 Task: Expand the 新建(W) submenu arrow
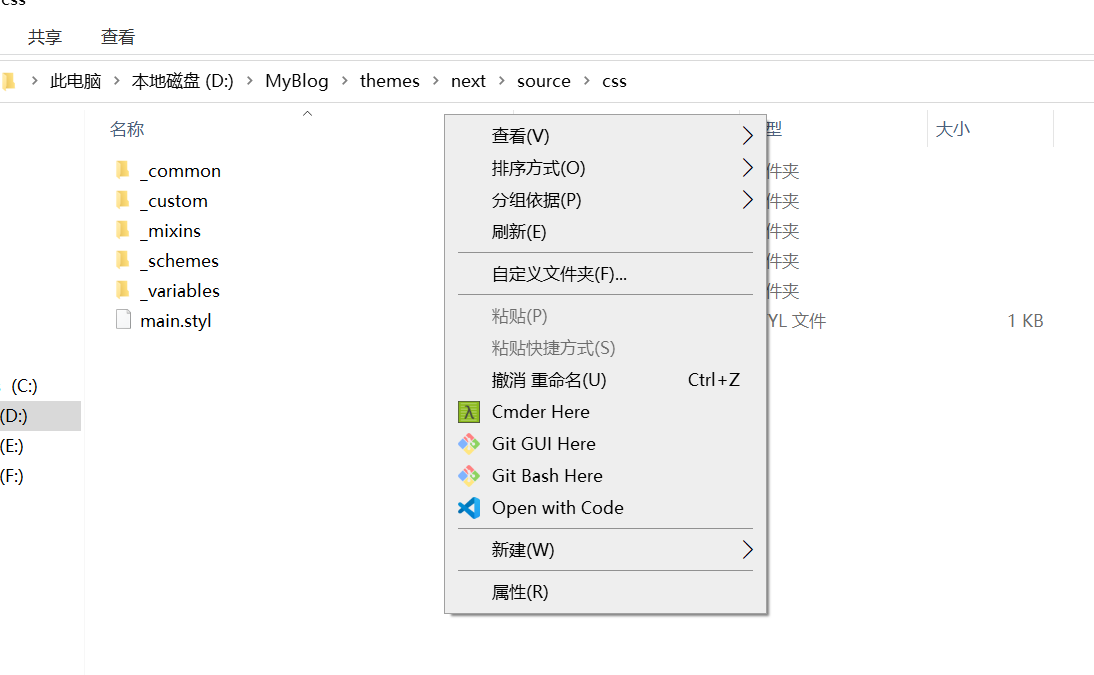point(747,550)
